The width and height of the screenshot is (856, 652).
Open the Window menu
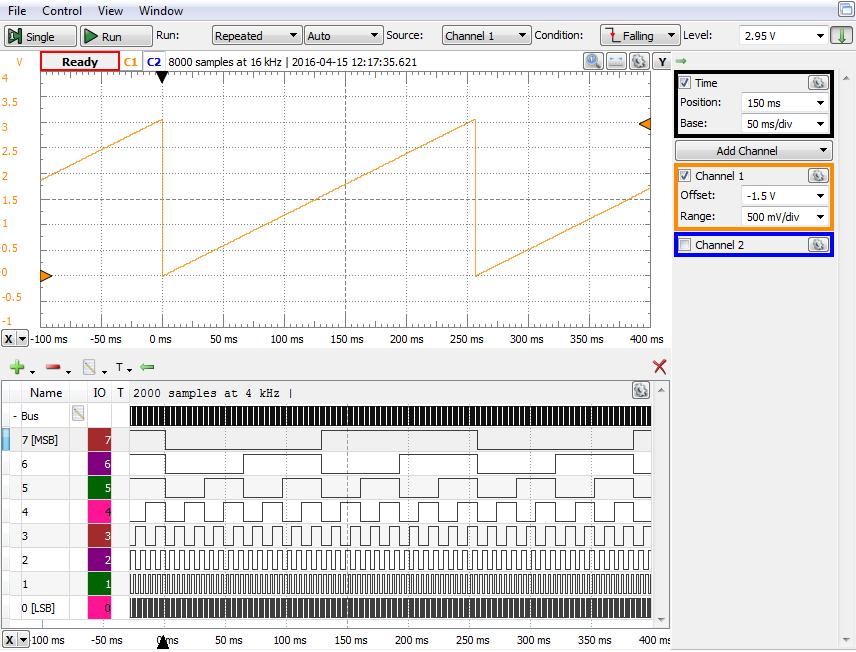[161, 10]
